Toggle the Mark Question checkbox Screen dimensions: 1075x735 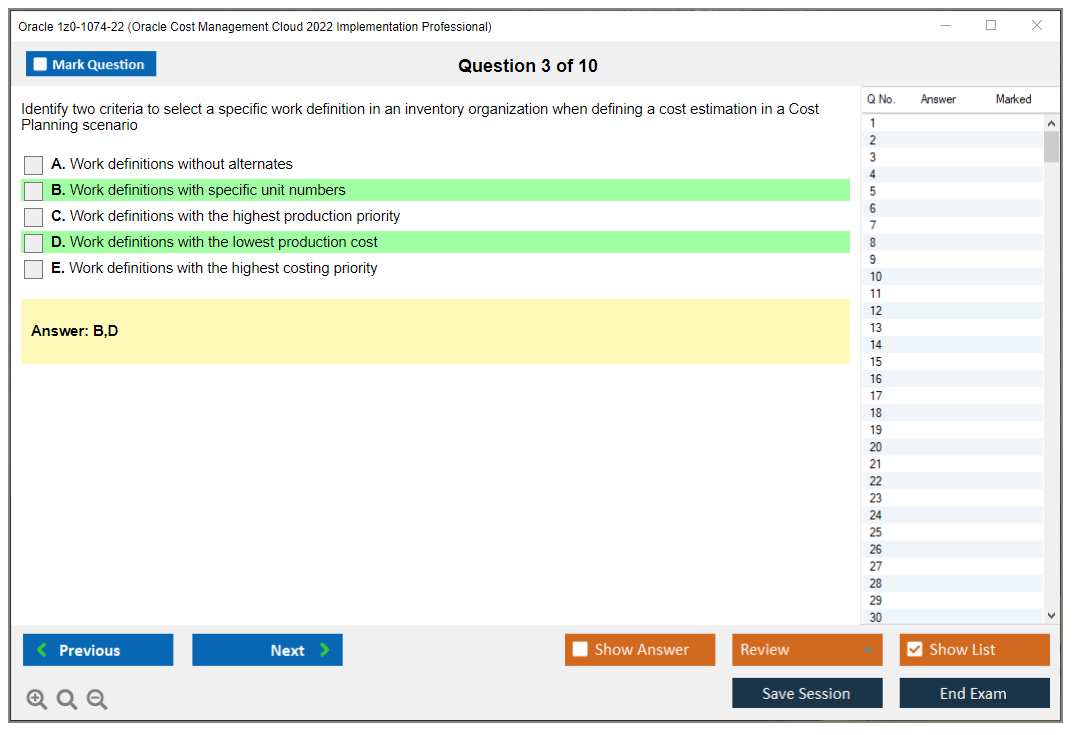[39, 63]
